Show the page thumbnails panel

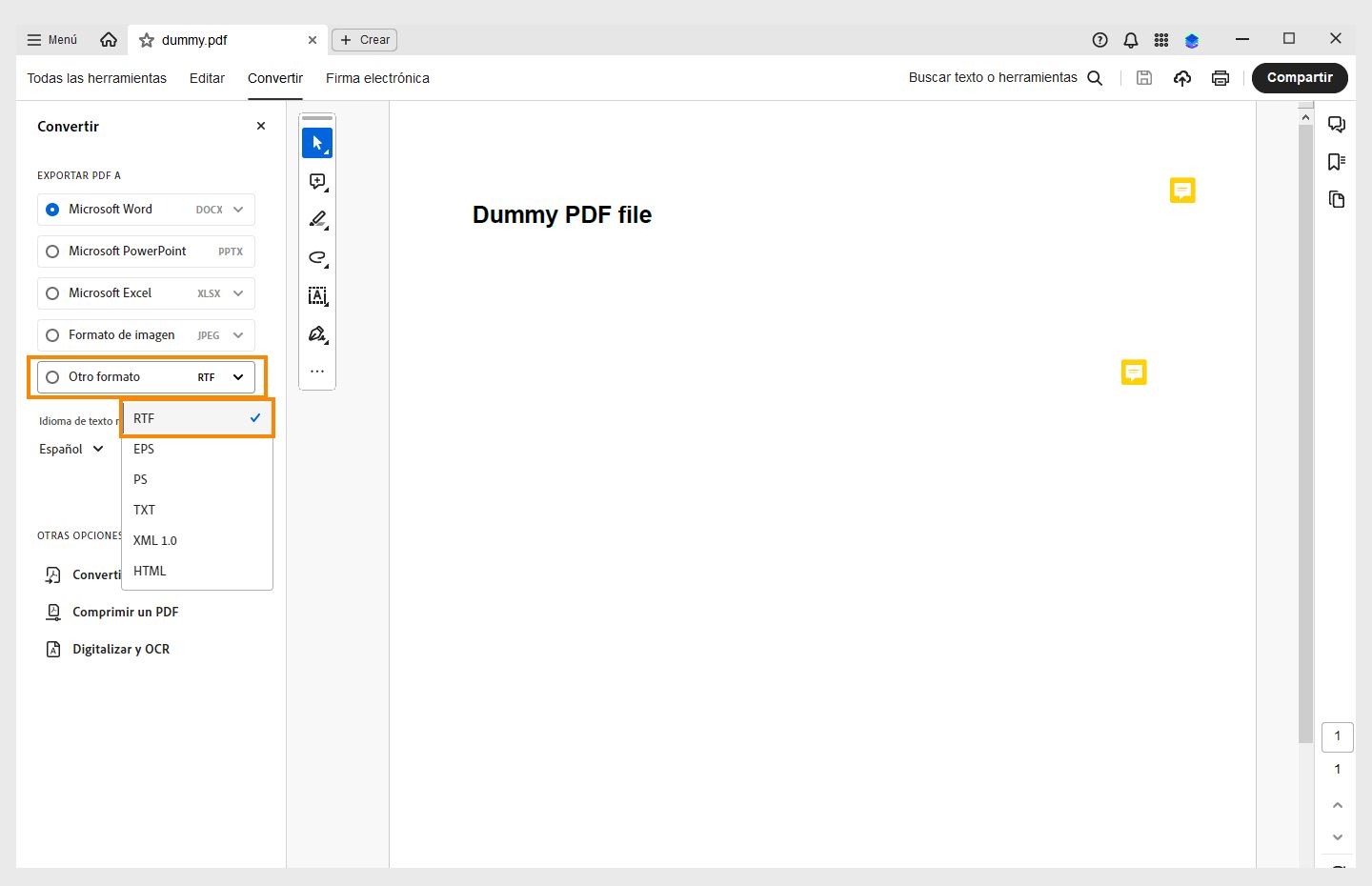pyautogui.click(x=1337, y=199)
